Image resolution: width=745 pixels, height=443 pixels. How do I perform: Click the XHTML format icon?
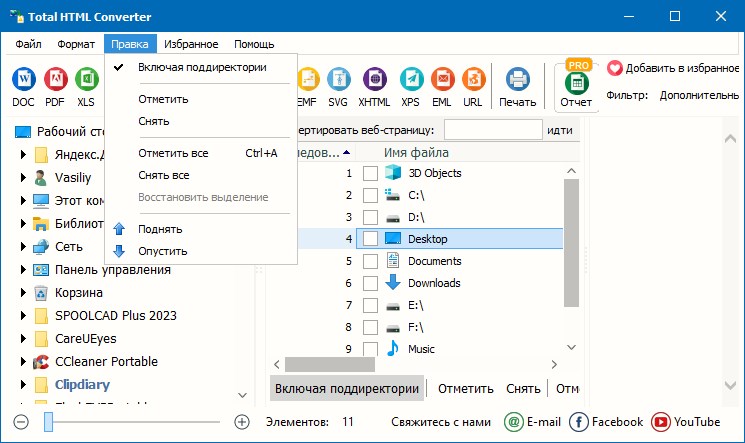374,79
